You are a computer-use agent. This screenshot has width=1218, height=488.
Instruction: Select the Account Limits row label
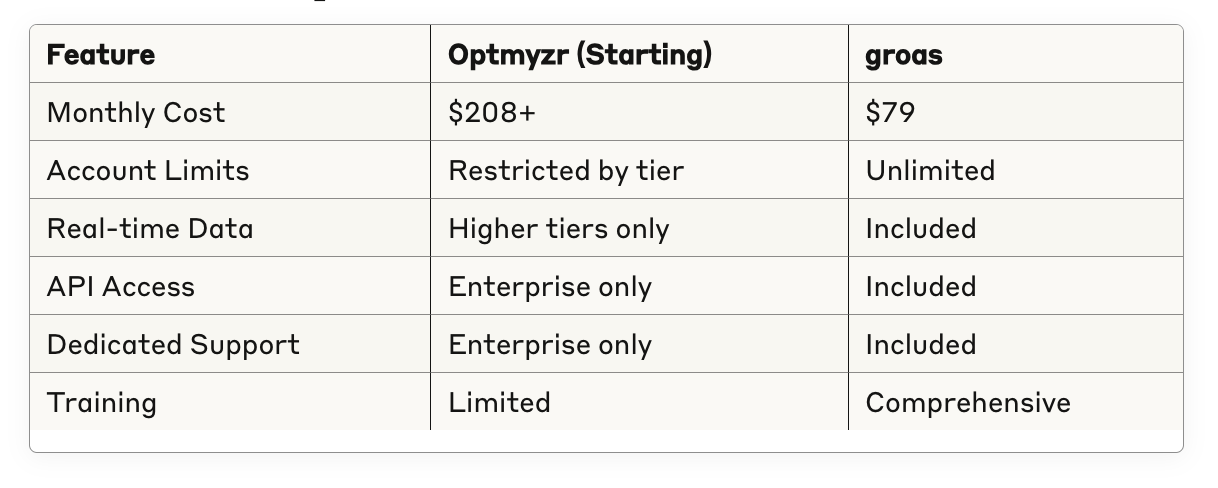tap(148, 170)
